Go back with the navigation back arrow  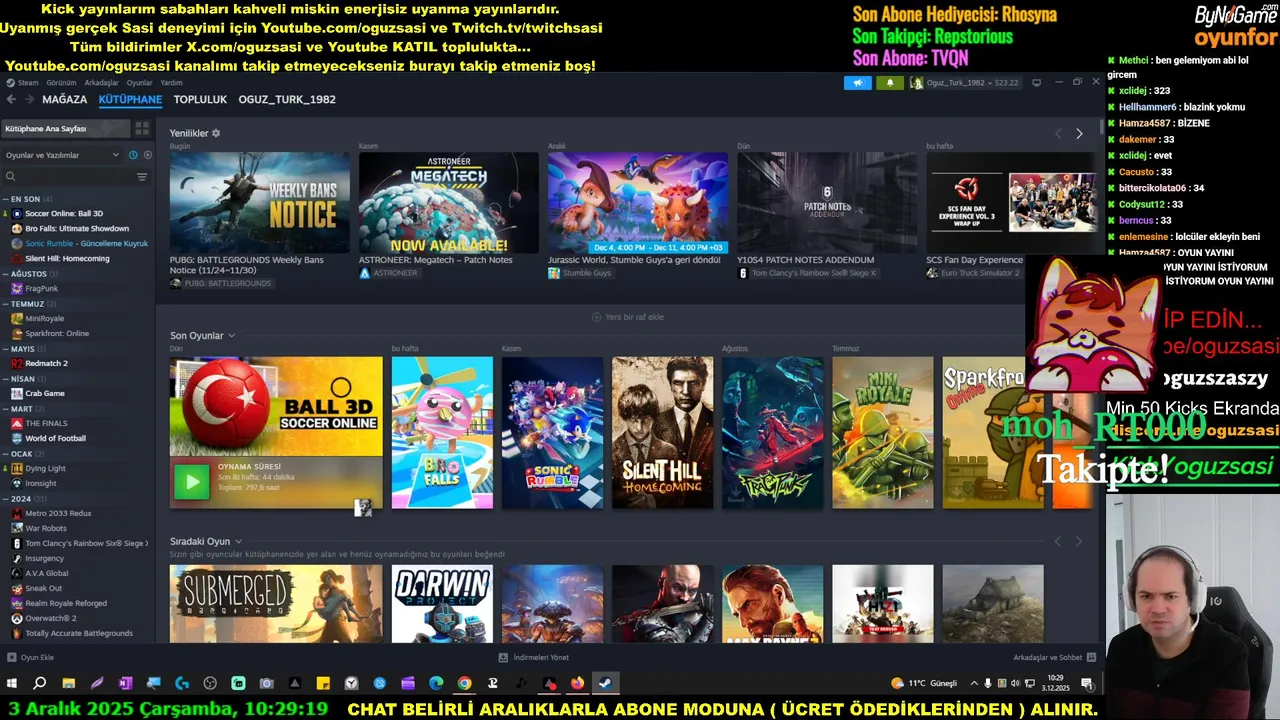click(x=12, y=99)
